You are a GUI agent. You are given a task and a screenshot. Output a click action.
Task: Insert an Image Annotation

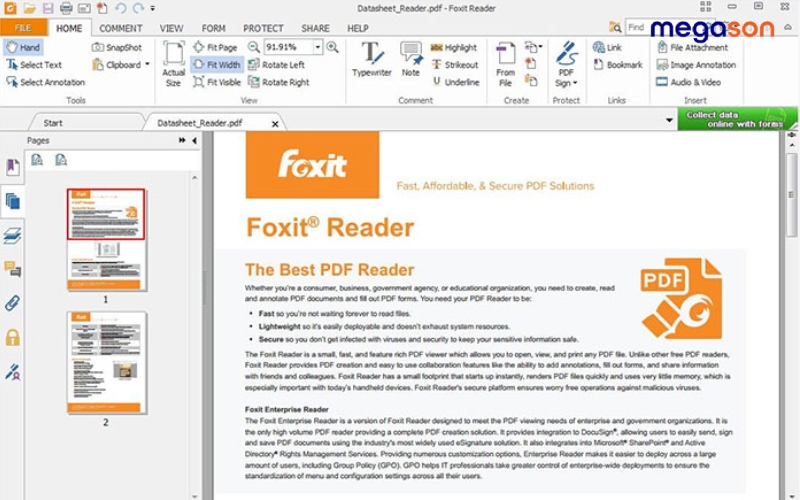coord(696,65)
